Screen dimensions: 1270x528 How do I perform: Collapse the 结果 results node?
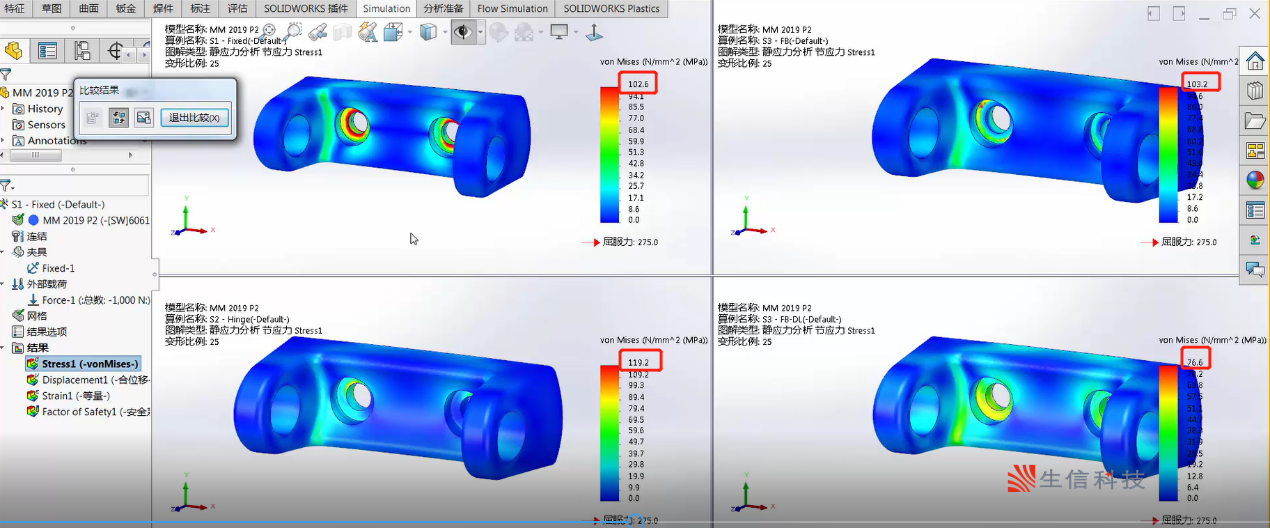[4, 347]
